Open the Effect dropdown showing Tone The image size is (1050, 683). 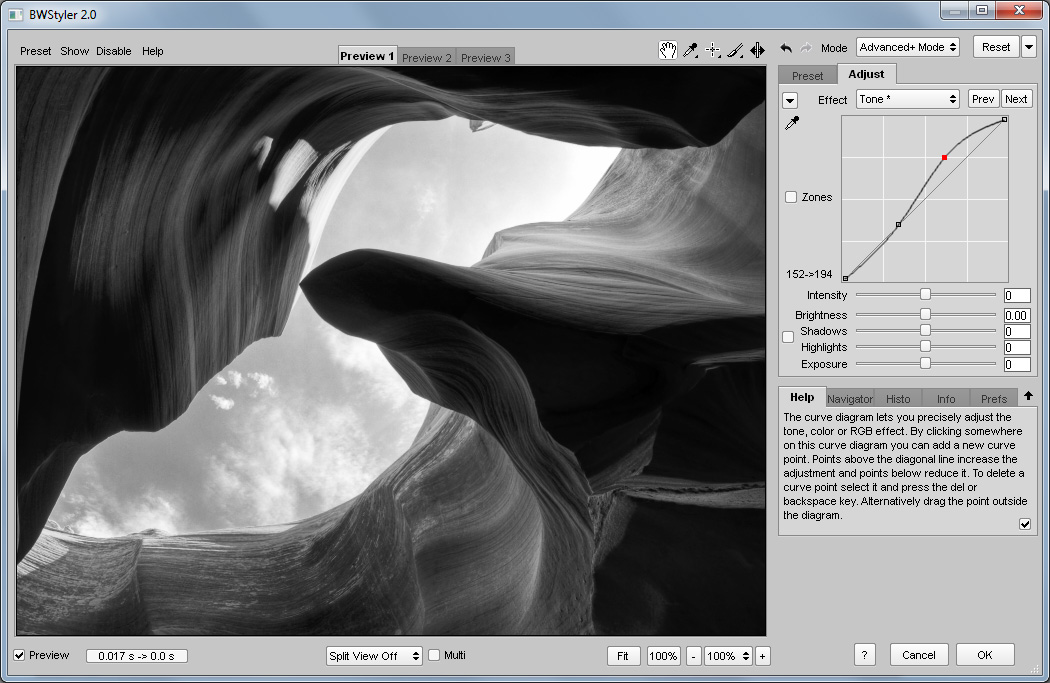(x=907, y=99)
